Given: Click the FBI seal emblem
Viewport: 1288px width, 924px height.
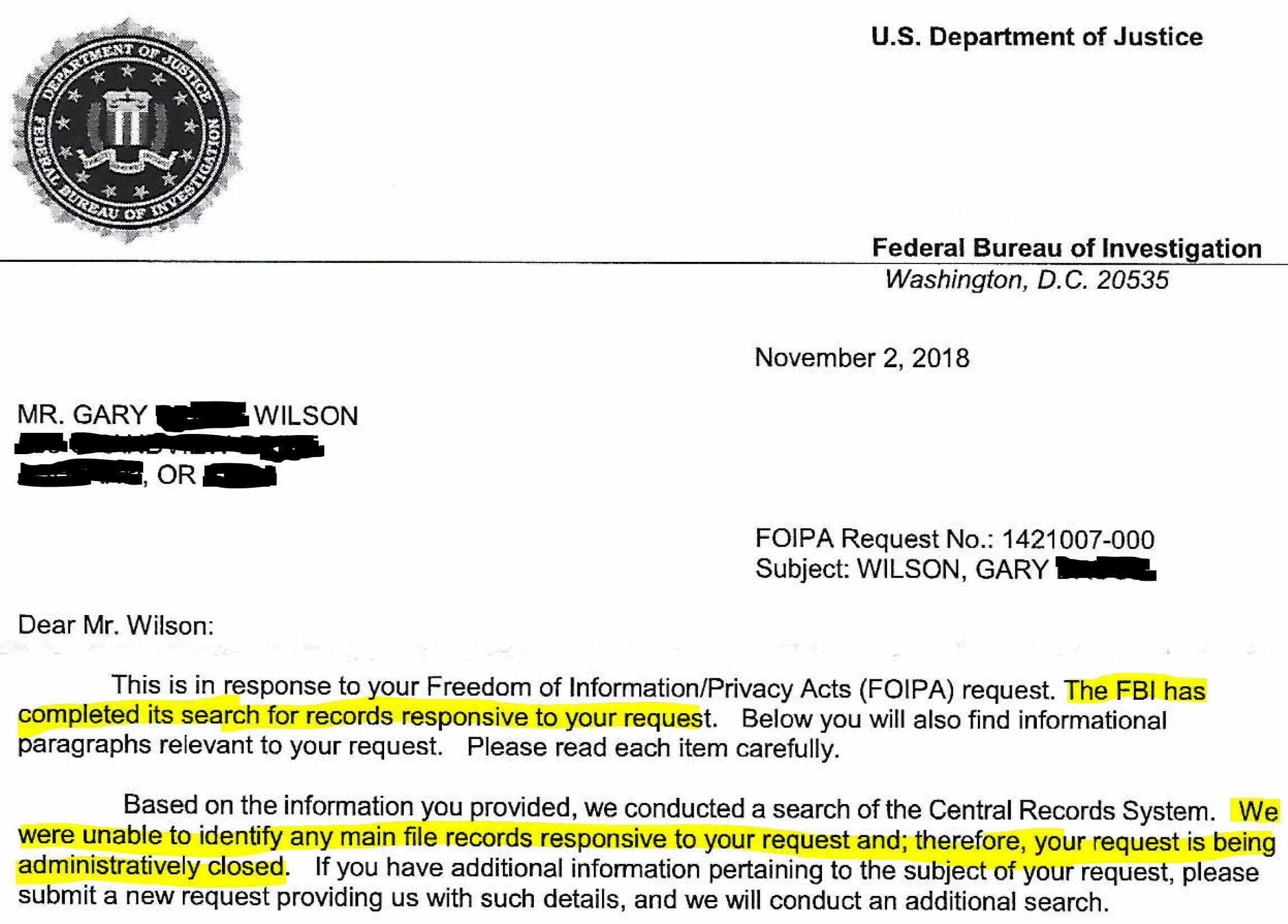Looking at the screenshot, I should 126,132.
